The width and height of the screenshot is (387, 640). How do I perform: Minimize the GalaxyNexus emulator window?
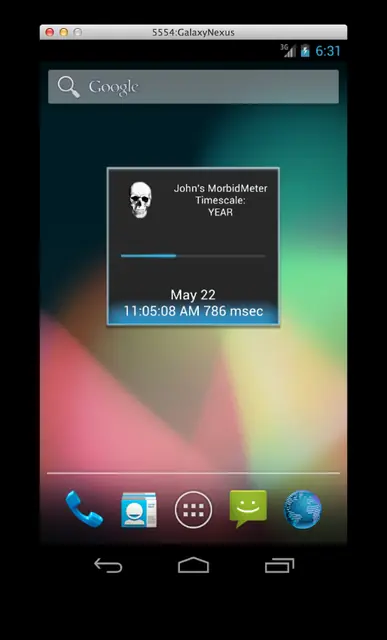[64, 32]
